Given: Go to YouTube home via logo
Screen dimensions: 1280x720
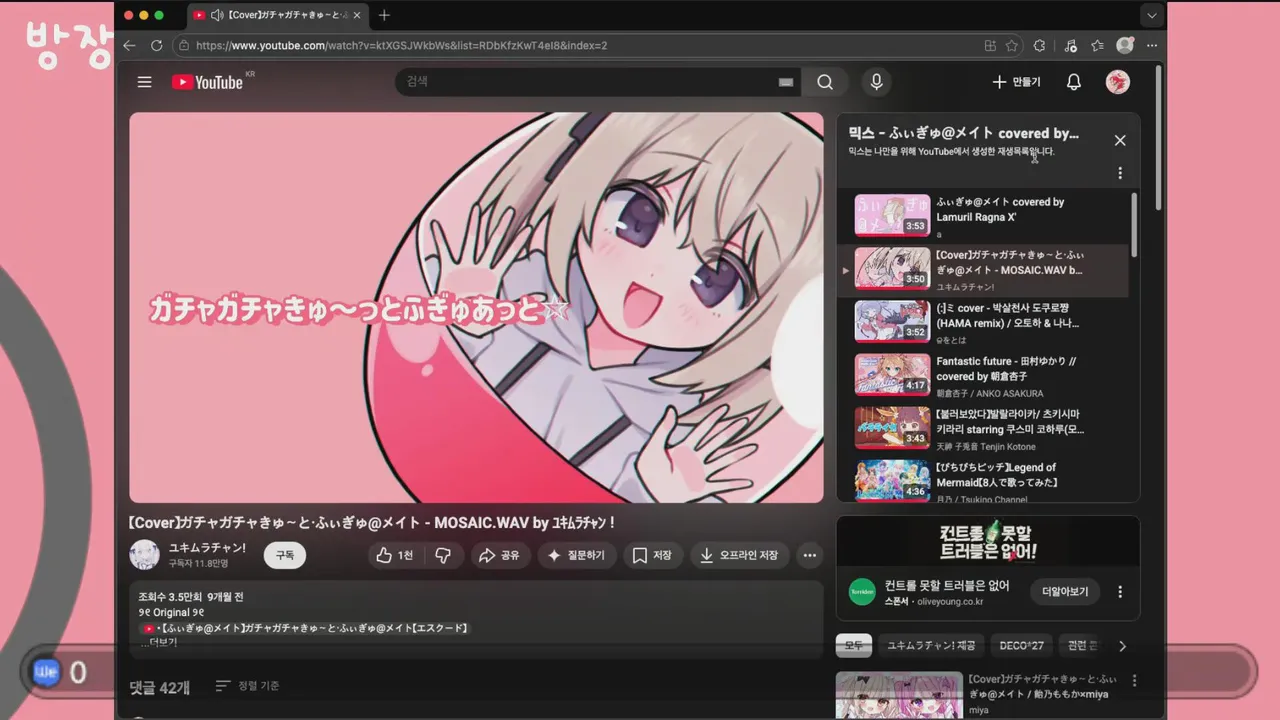Looking at the screenshot, I should pyautogui.click(x=208, y=82).
